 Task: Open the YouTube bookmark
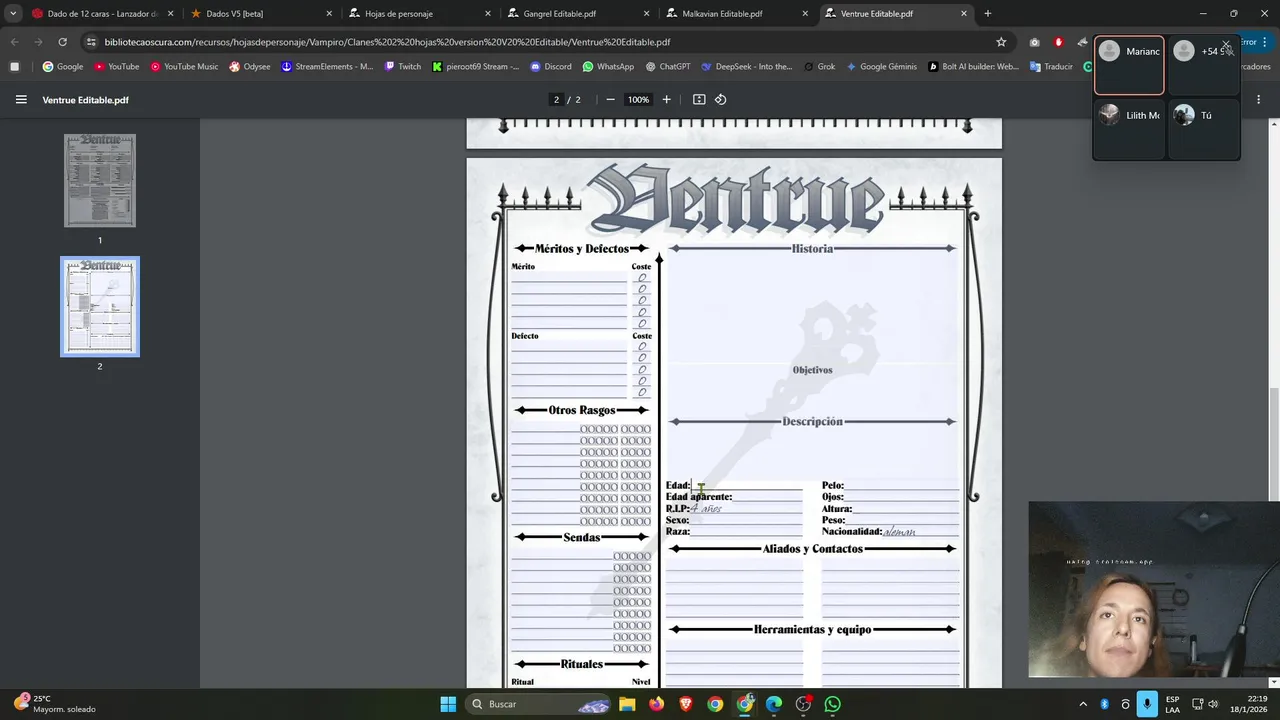(x=117, y=67)
